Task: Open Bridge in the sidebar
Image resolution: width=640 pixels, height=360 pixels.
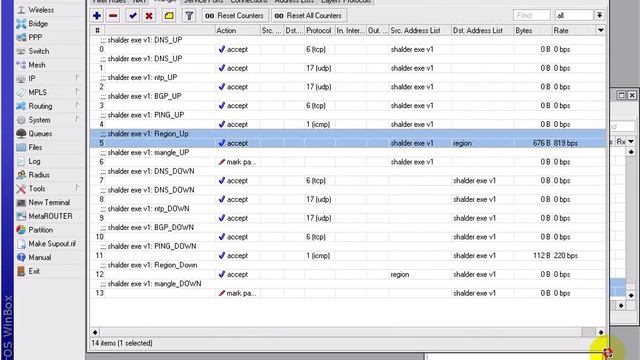Action: [x=38, y=24]
